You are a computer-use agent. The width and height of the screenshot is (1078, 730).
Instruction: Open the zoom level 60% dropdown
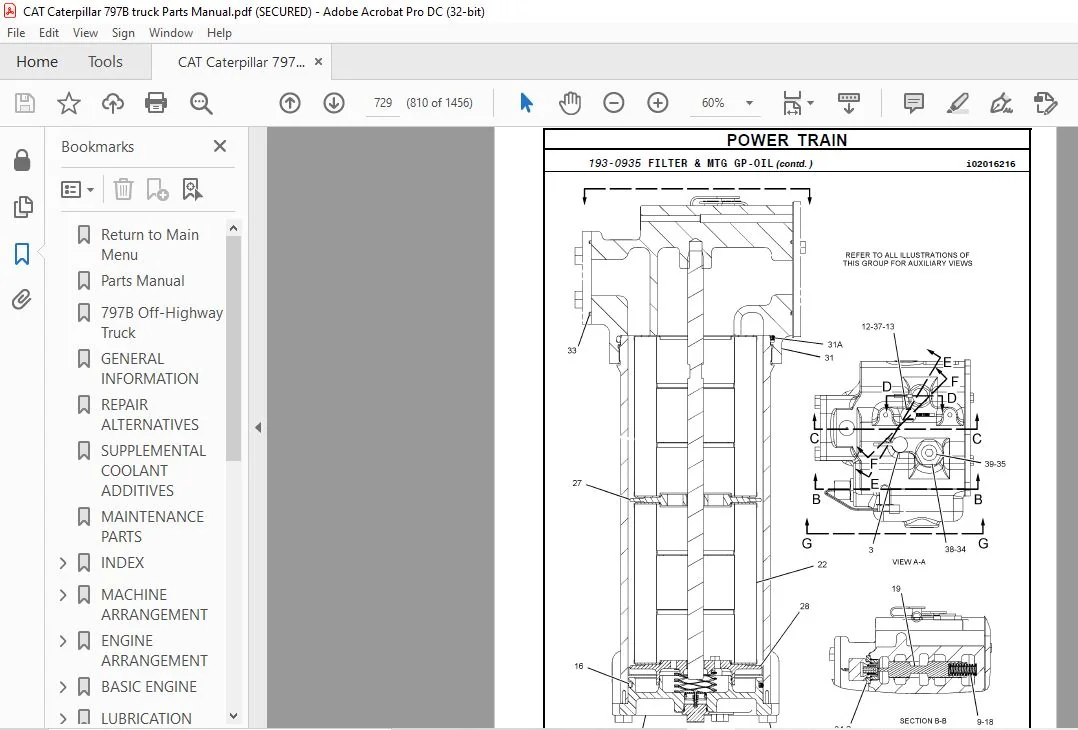click(x=749, y=103)
